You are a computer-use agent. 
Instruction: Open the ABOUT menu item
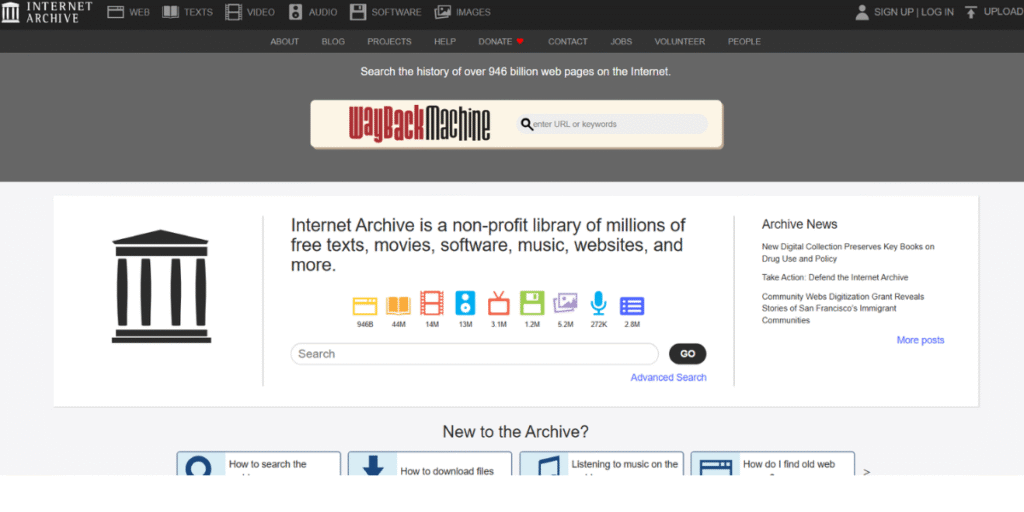click(x=285, y=41)
